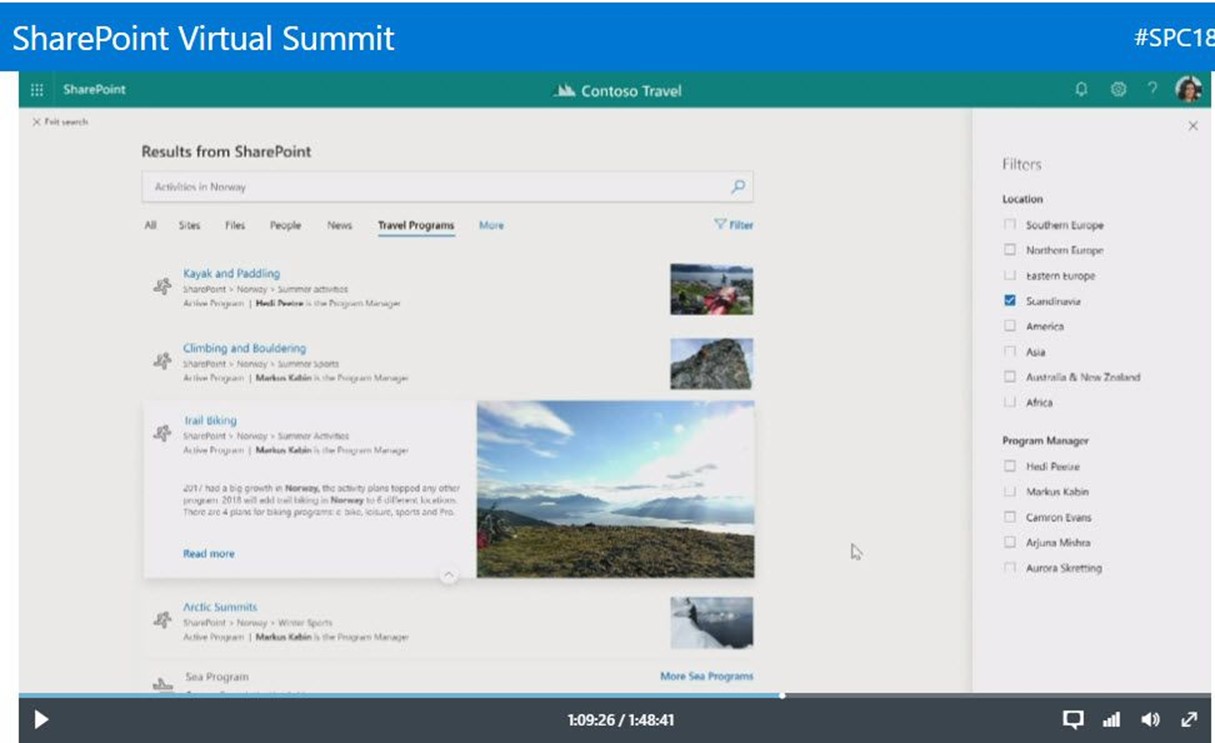Toggle the Southern Europe checkbox
The width and height of the screenshot is (1215, 743).
[x=1009, y=224]
